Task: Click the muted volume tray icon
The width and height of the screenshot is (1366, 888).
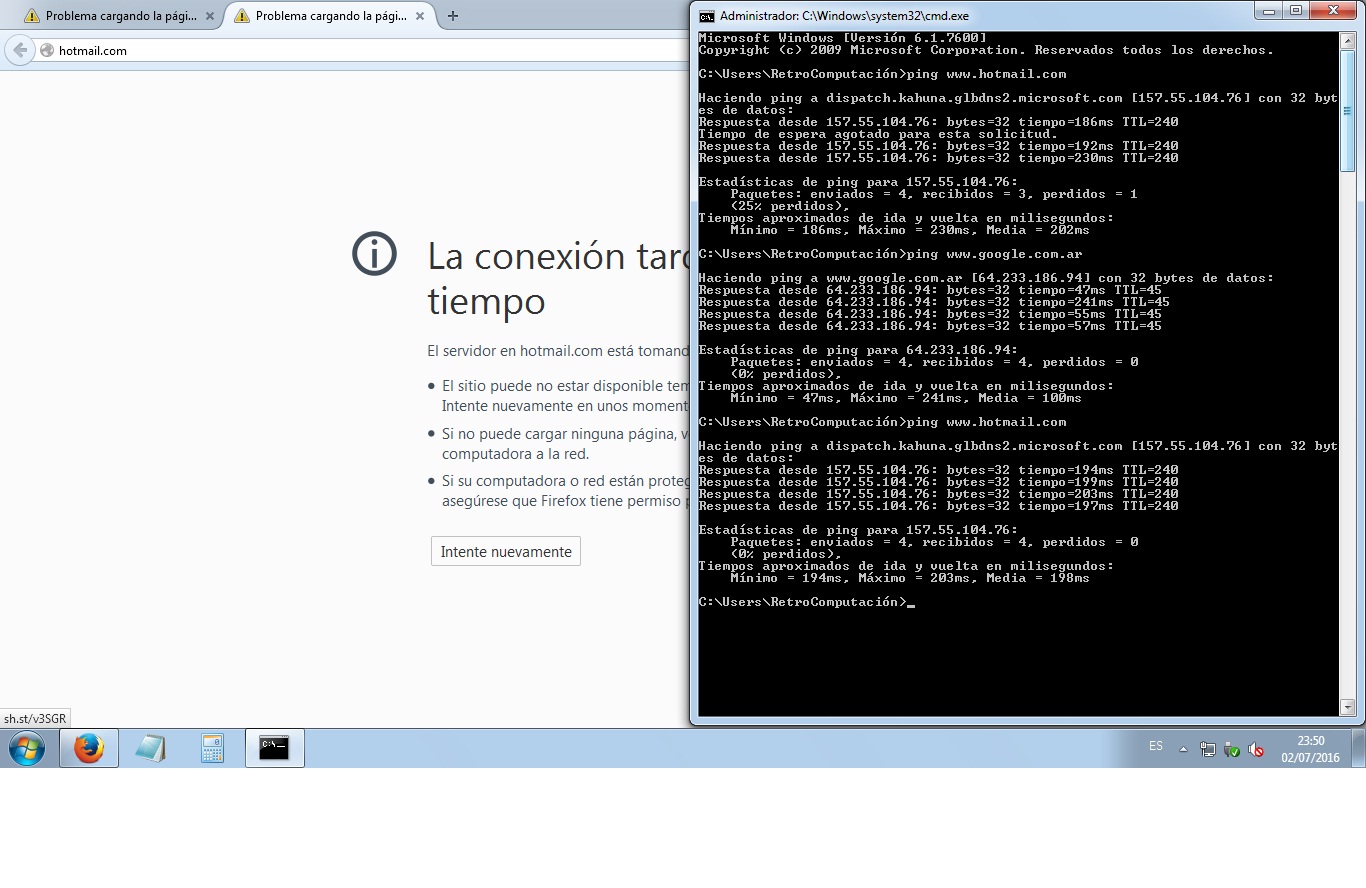Action: (x=1256, y=749)
